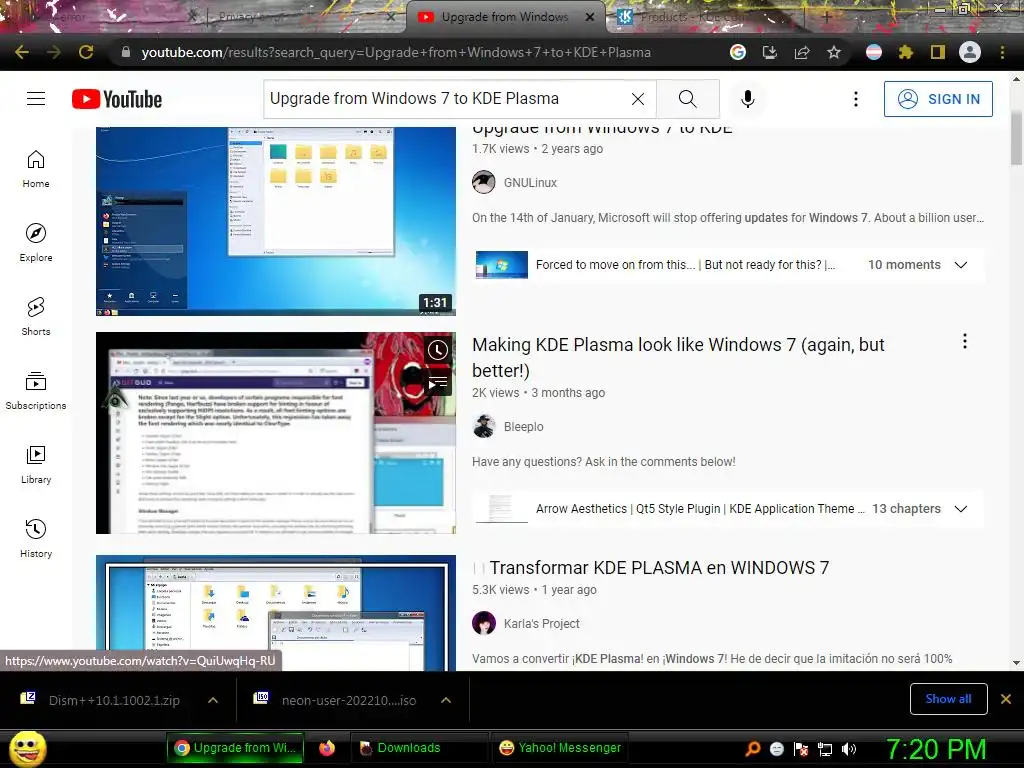Open a new browser tab
1024x768 pixels.
(826, 17)
